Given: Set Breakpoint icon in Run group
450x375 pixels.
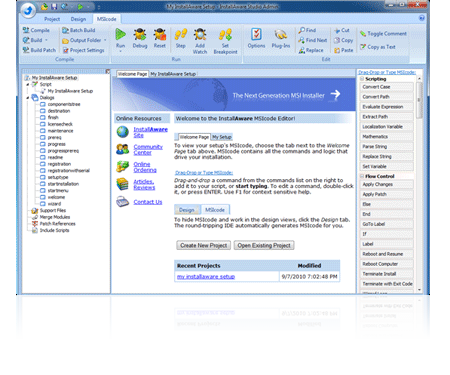Looking at the screenshot, I should (x=225, y=34).
